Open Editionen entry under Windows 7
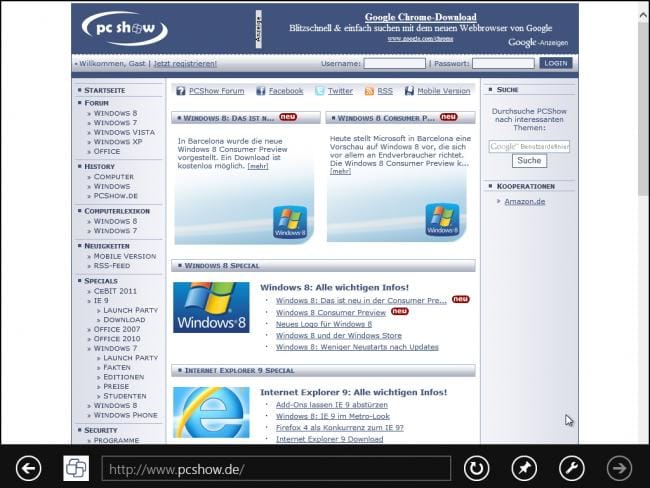The width and height of the screenshot is (650, 488). pos(124,377)
